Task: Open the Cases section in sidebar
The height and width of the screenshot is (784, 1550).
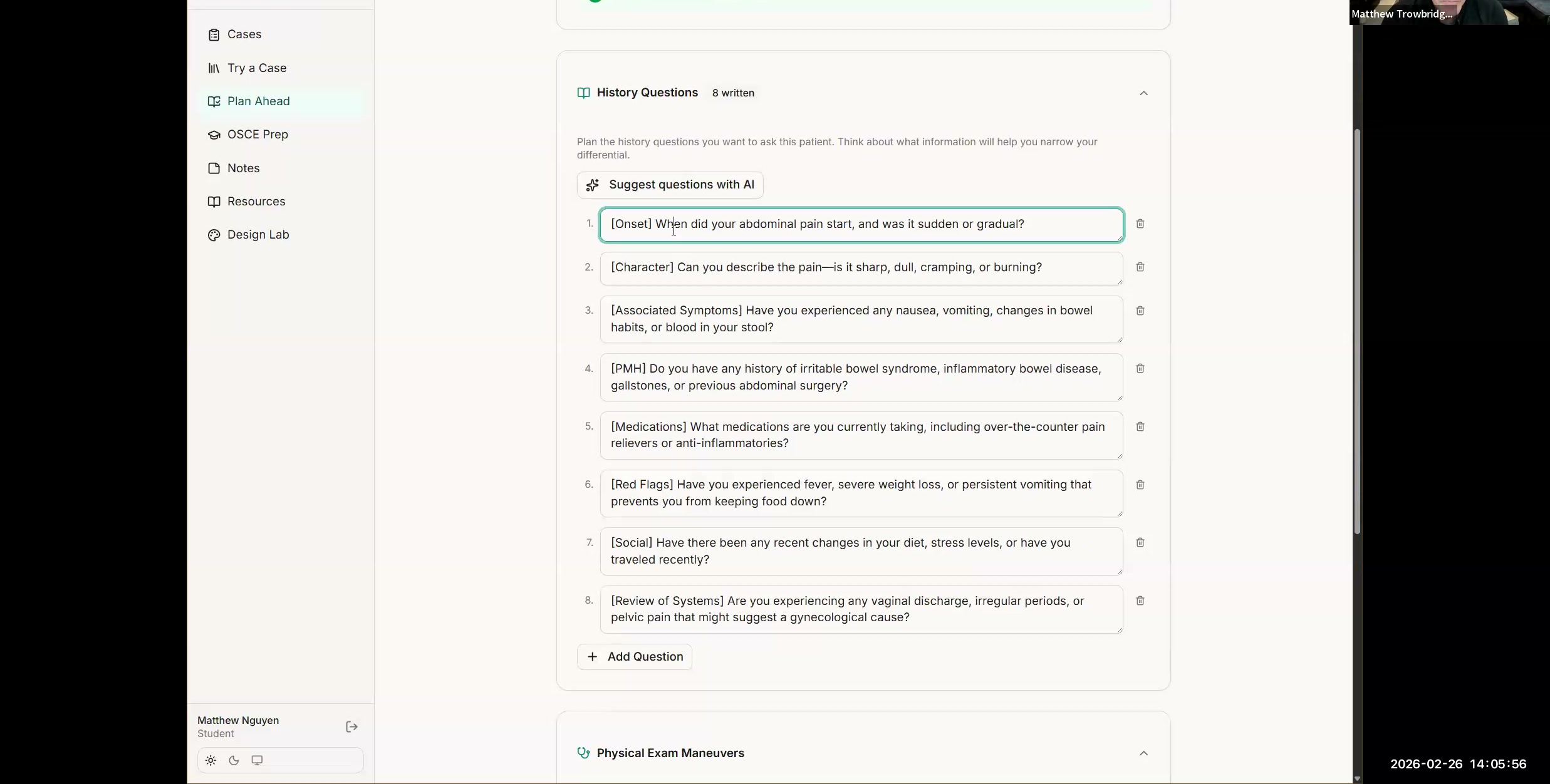Action: [x=244, y=34]
